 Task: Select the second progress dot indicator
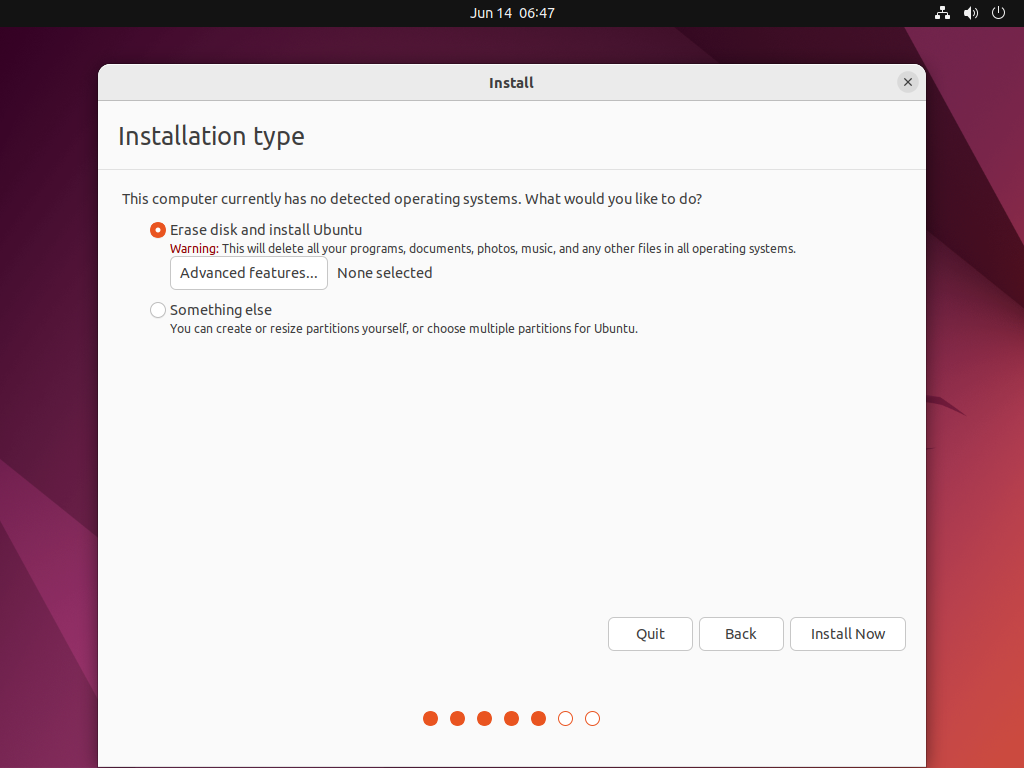(457, 718)
